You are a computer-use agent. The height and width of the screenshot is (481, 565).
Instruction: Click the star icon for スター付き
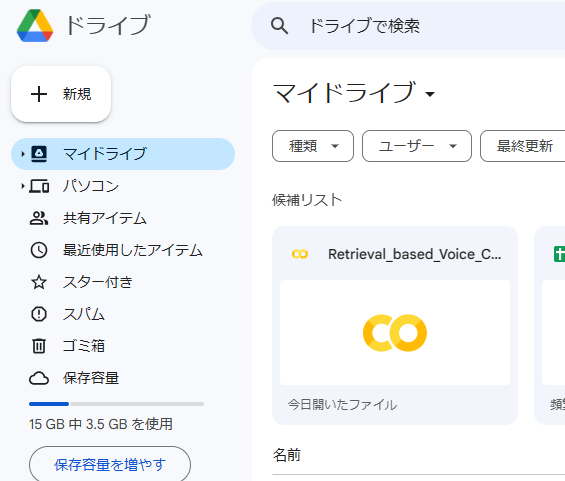click(x=39, y=282)
